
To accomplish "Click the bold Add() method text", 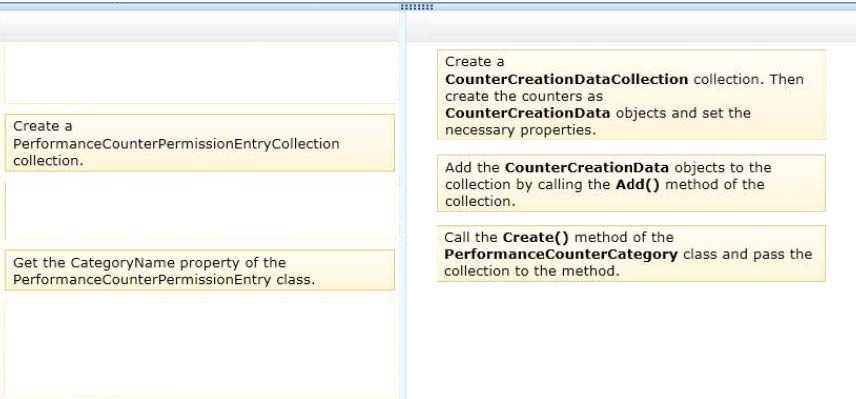I will 637,184.
